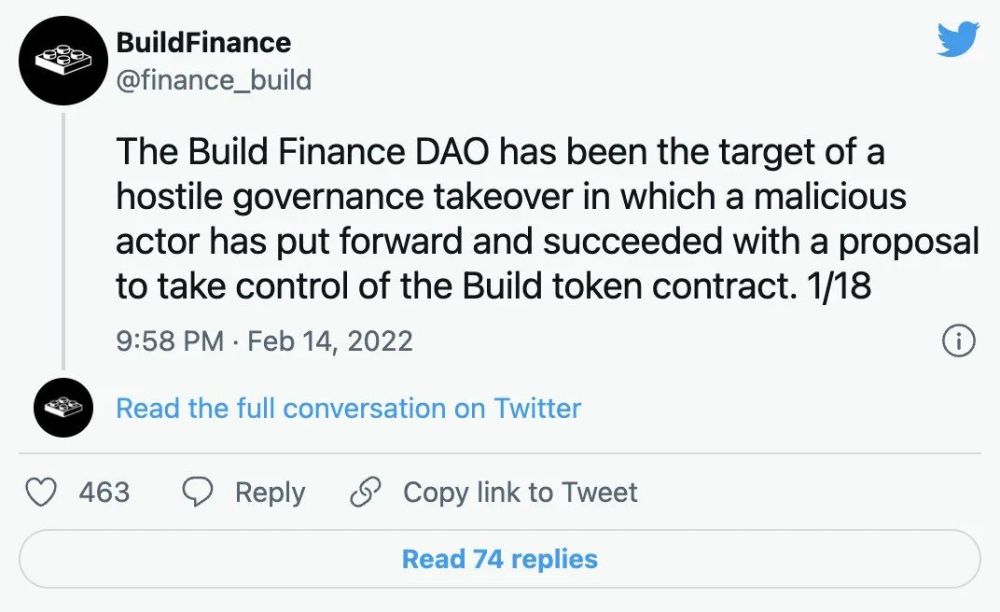Click the small BuildFinance avatar beside conversation link

click(x=63, y=408)
